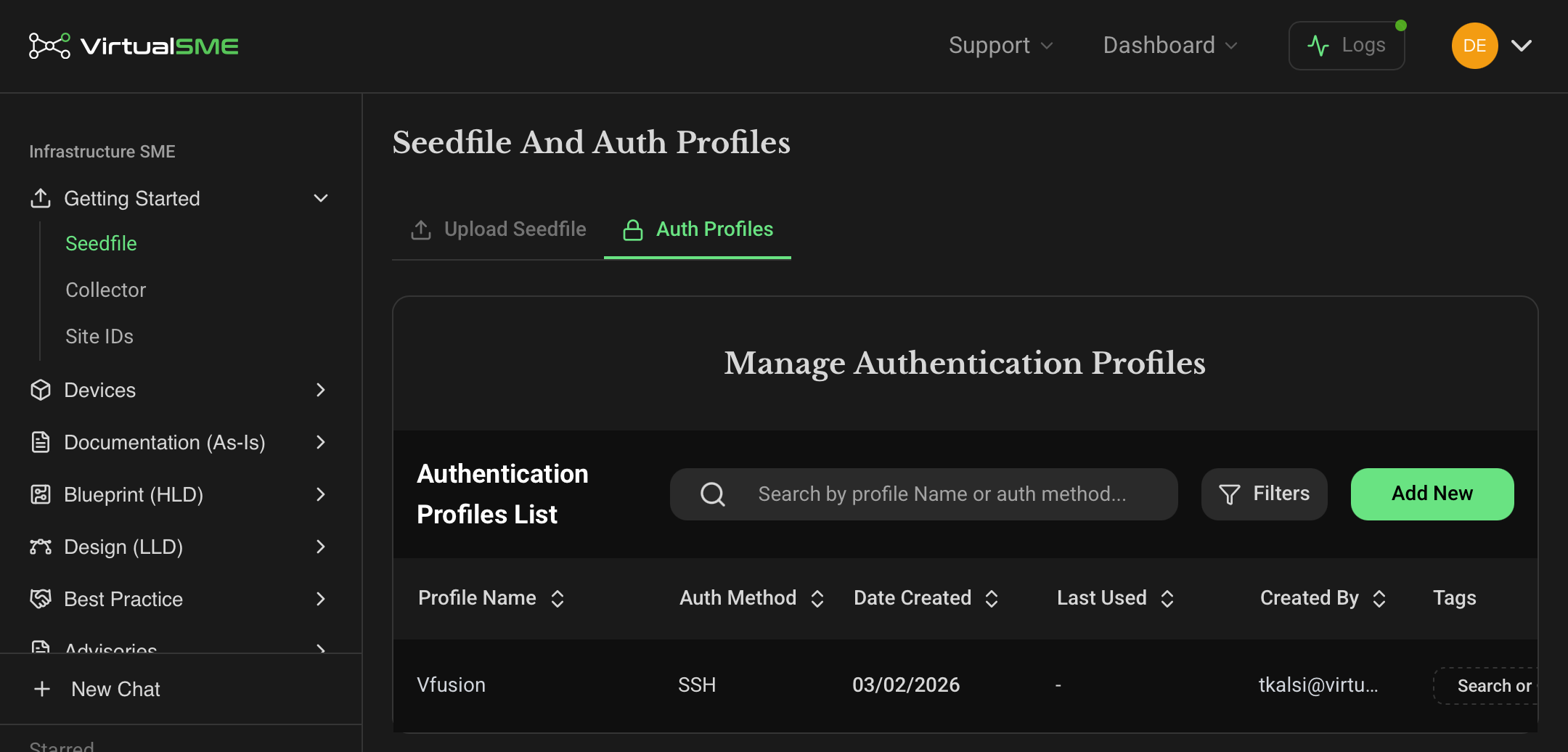Expand the Best Practice chevron
This screenshot has height=752, width=1568.
coord(321,599)
